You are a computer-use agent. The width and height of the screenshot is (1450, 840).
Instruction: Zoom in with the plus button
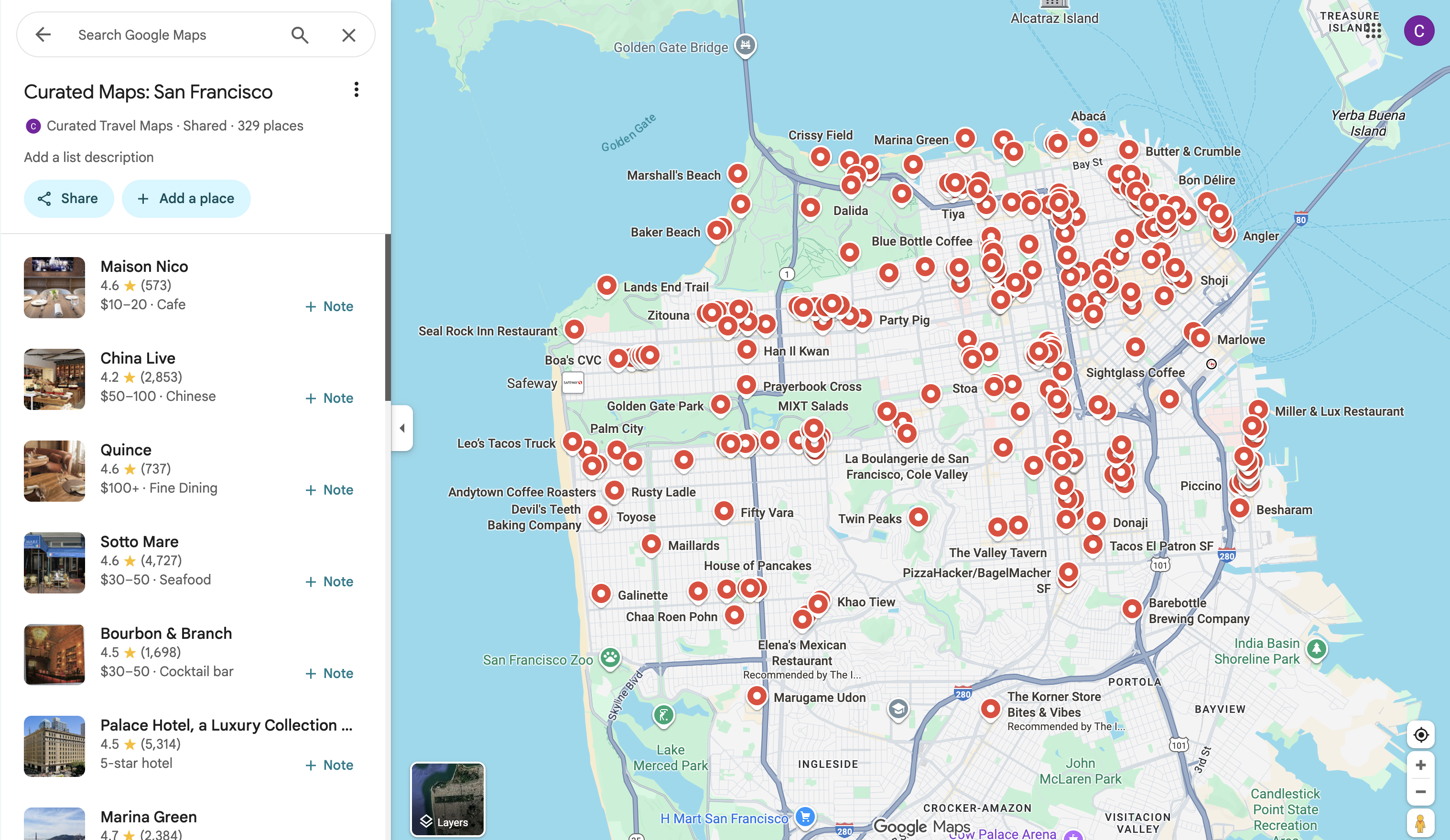(x=1421, y=765)
